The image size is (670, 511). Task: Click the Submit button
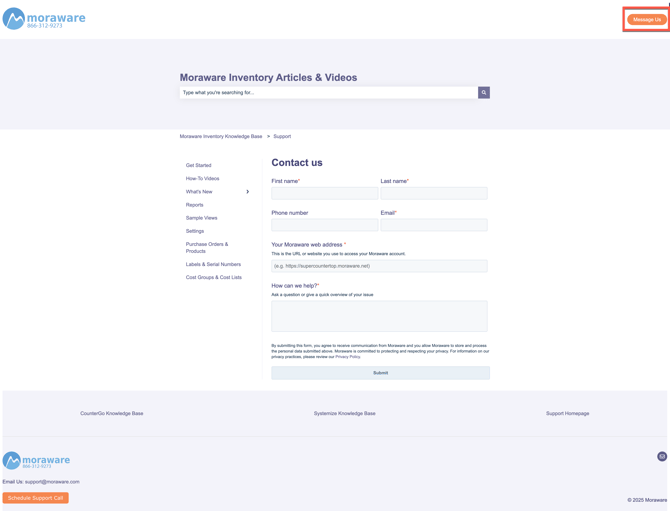(x=380, y=373)
